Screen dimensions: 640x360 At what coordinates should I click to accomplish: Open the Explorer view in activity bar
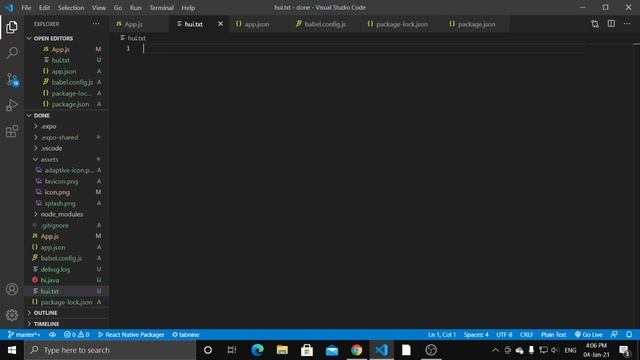click(12, 27)
